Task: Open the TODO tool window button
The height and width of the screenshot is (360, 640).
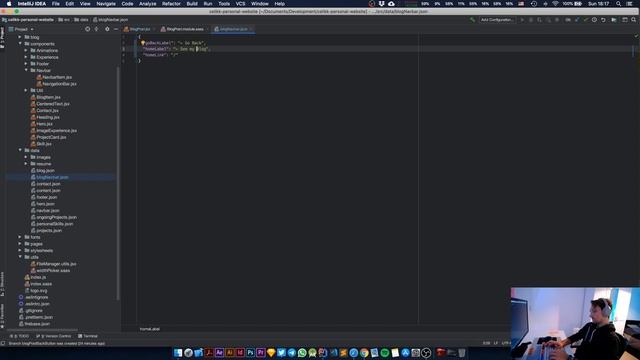Action: click(20, 336)
